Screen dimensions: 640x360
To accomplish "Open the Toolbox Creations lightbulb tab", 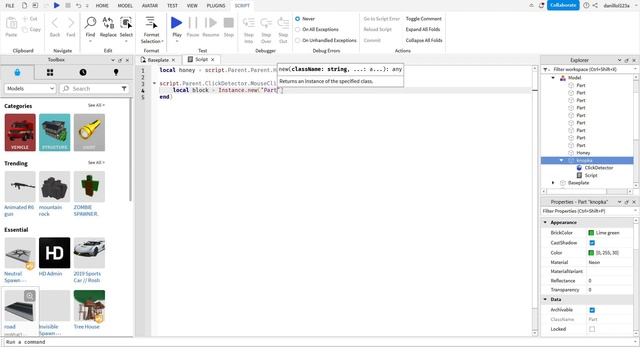I will pos(116,72).
